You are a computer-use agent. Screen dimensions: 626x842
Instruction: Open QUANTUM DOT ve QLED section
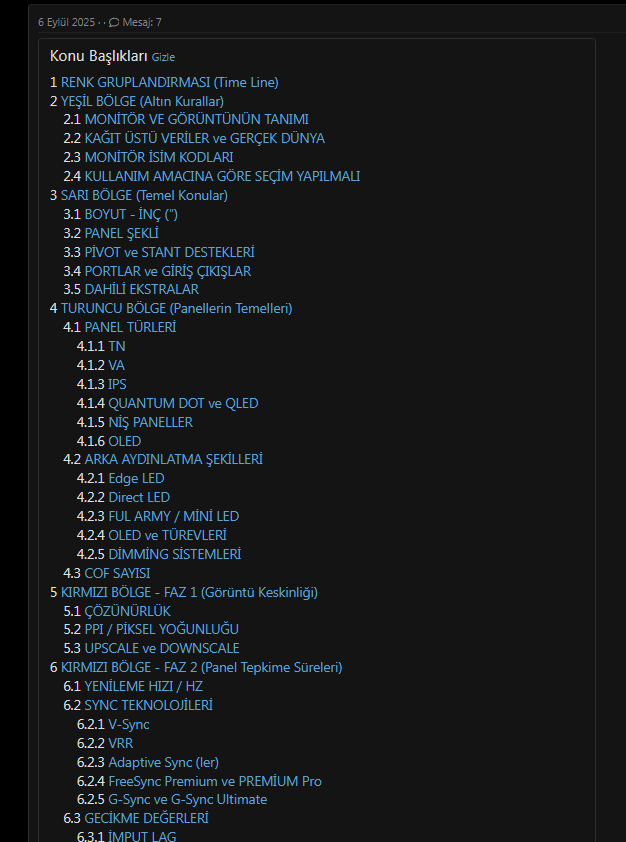coord(184,403)
